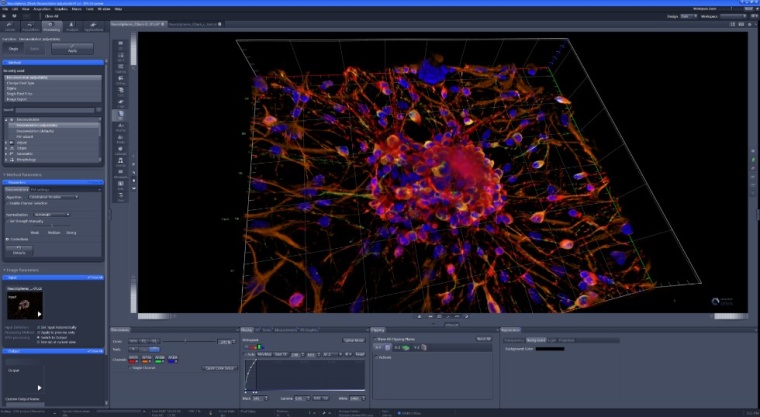The height and width of the screenshot is (417, 760).
Task: Open the Processing tab
Action: [x=50, y=29]
